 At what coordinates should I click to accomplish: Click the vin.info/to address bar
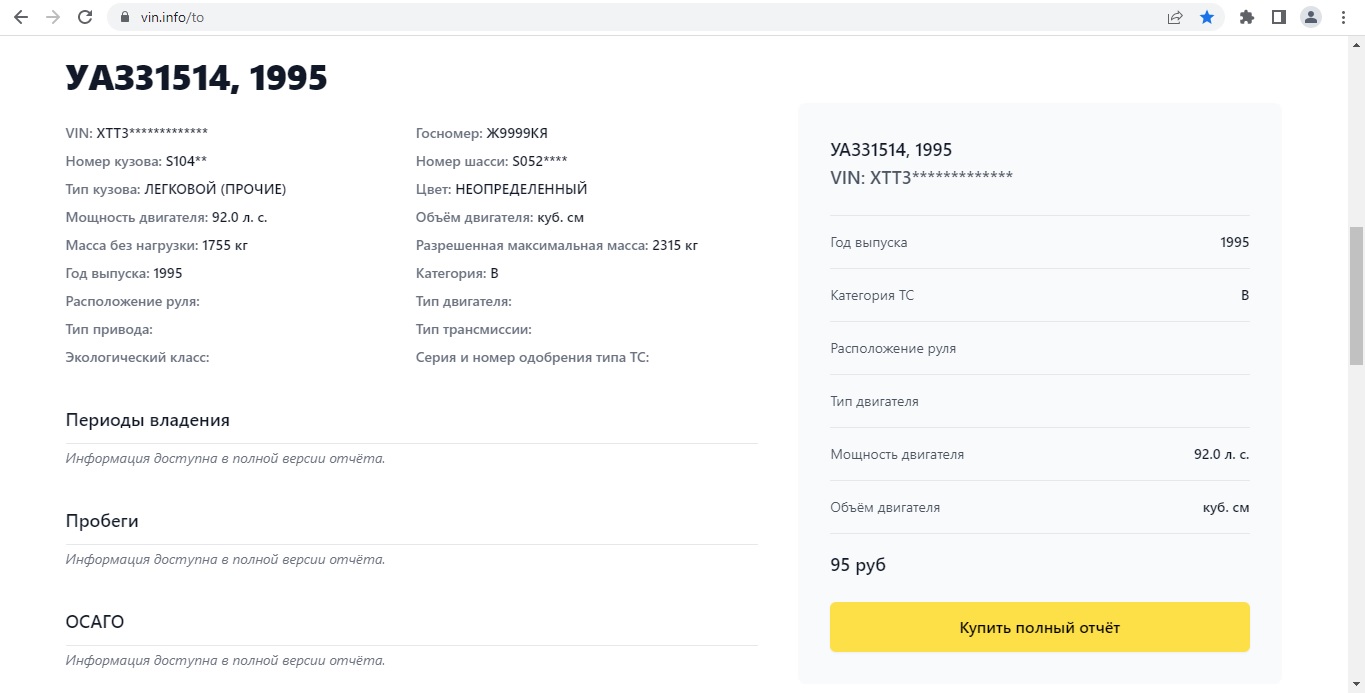(x=600, y=17)
